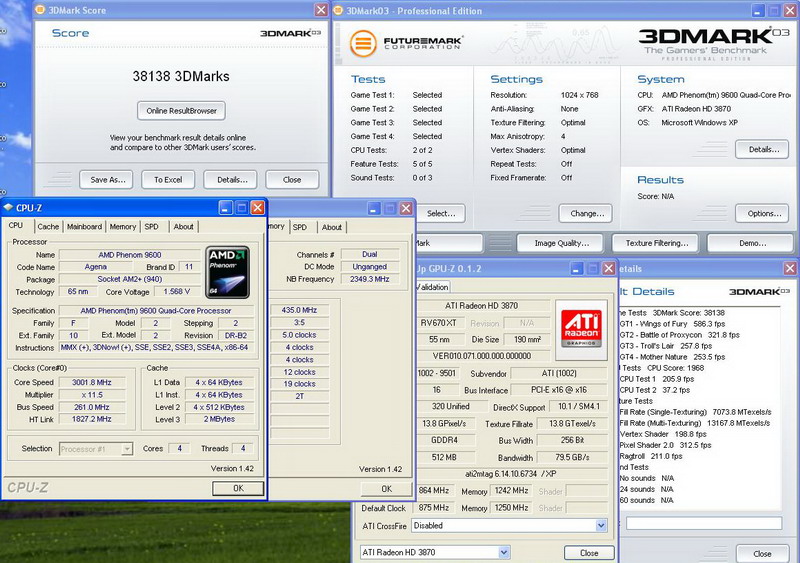Click the Bus Speed value 261.0 MHz
This screenshot has width=800, height=563.
pos(92,407)
